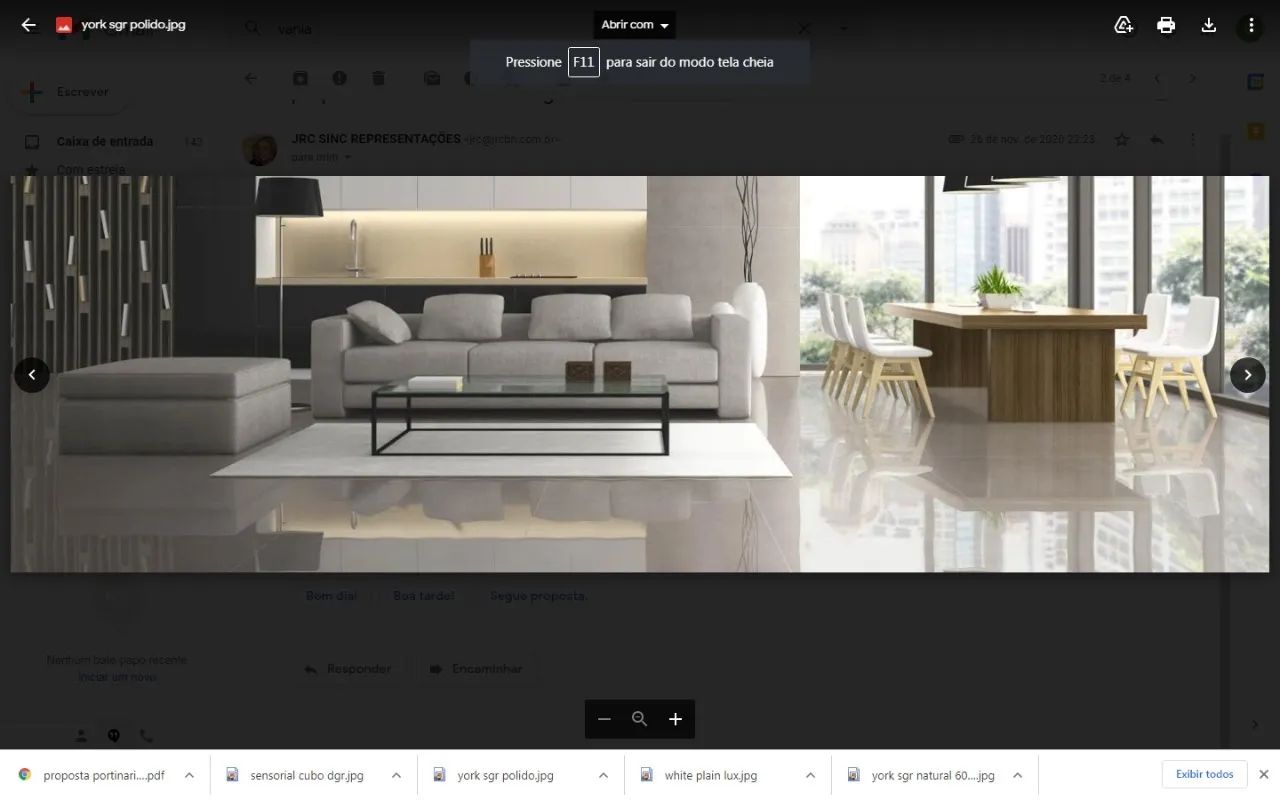Download the previewed image

coord(1208,25)
